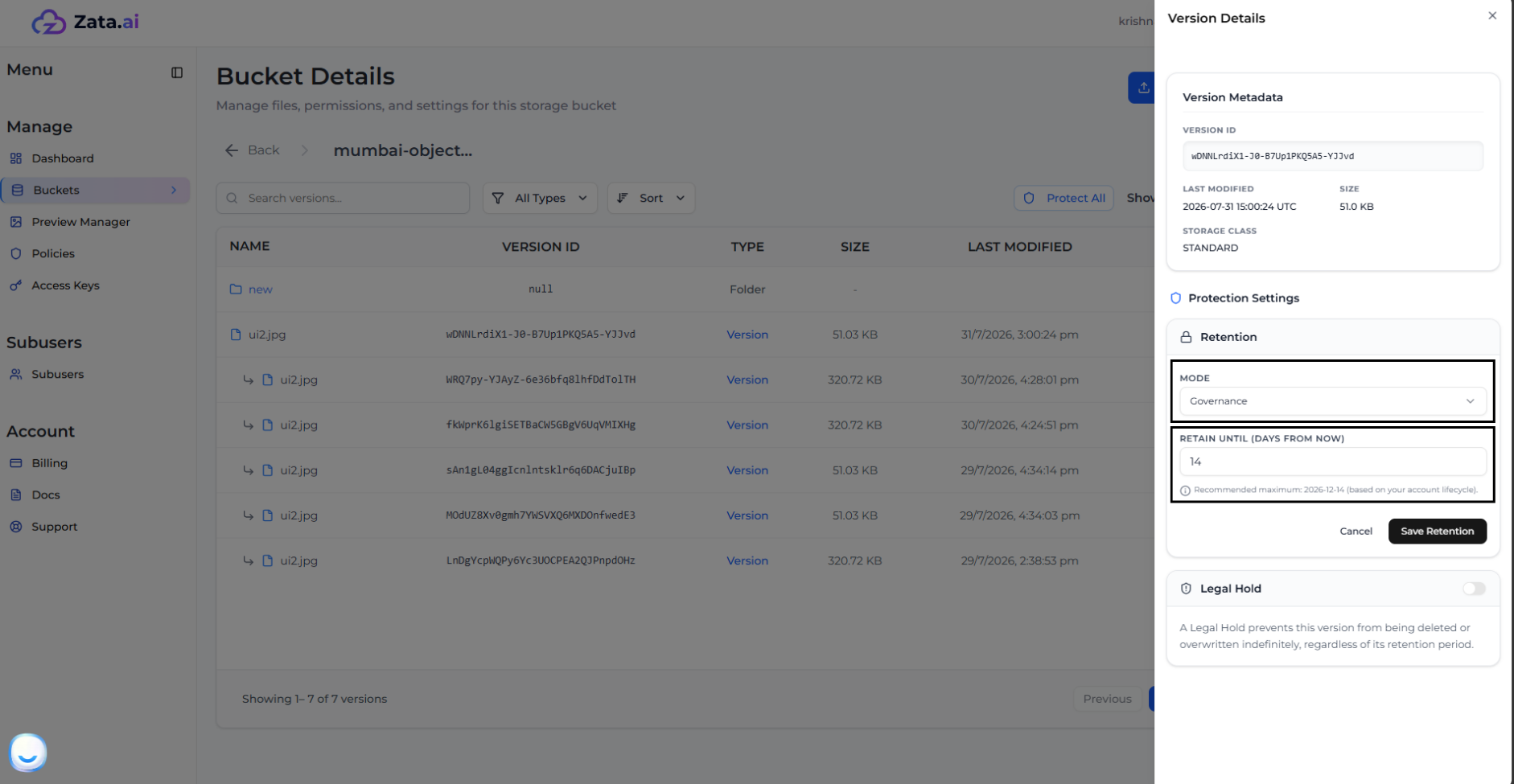Click the folder icon beside 'new'

[236, 289]
